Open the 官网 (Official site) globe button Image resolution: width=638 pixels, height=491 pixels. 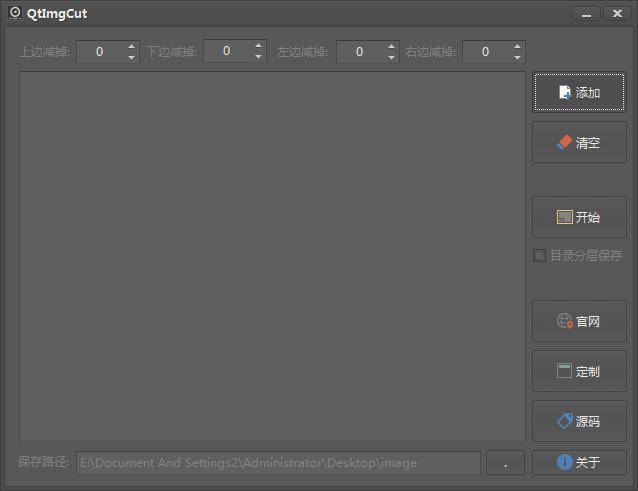coord(579,321)
